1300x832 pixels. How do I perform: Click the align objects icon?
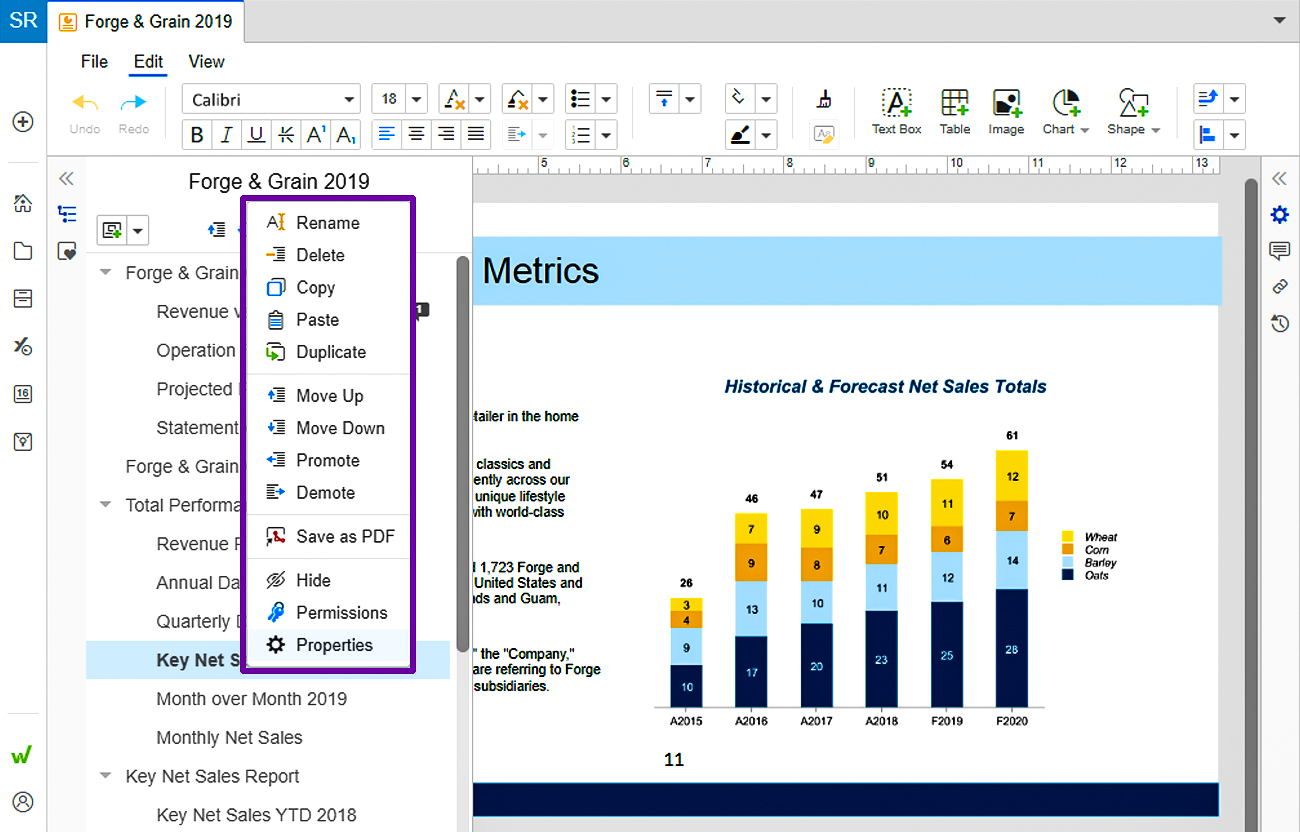point(1208,134)
